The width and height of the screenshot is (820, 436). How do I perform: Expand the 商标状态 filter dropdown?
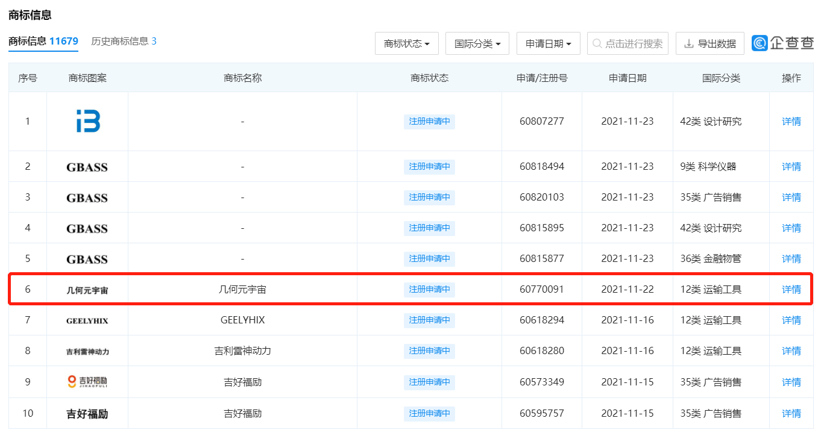pos(406,44)
